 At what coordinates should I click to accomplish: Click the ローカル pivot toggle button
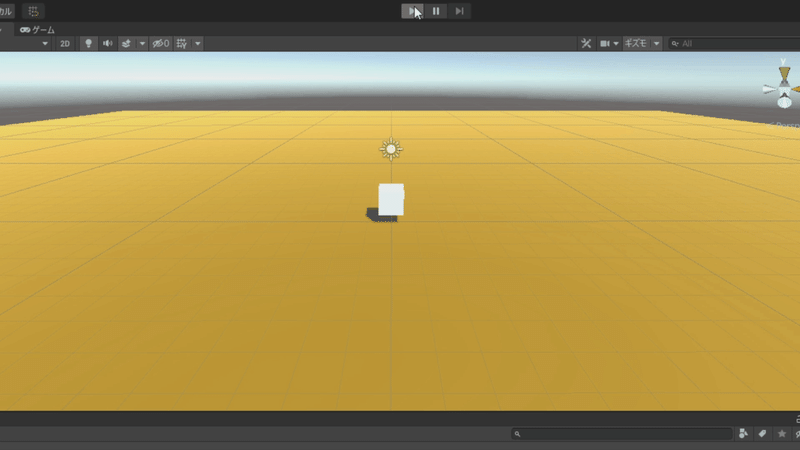point(7,11)
